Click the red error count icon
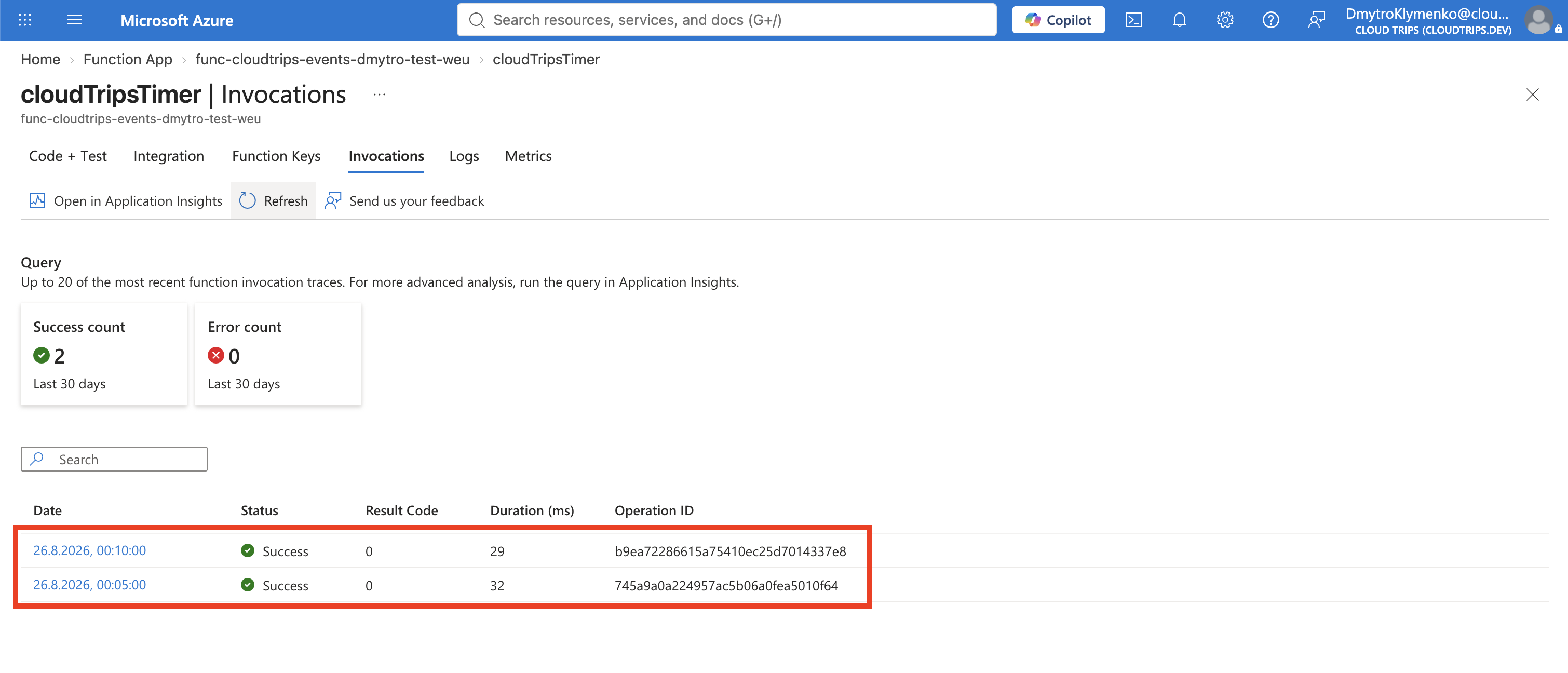 point(215,355)
